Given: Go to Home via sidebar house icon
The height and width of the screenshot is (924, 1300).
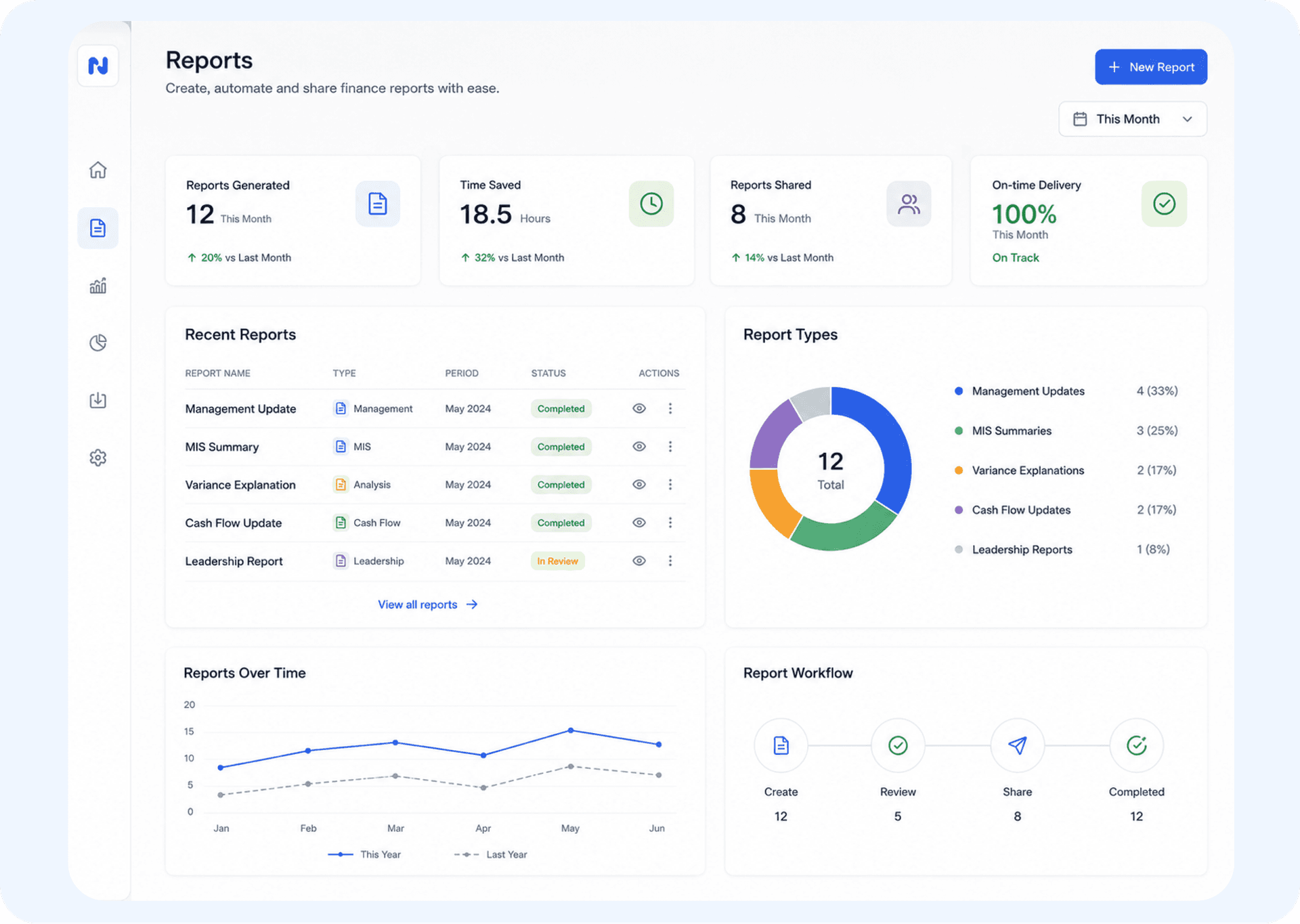Looking at the screenshot, I should point(98,170).
